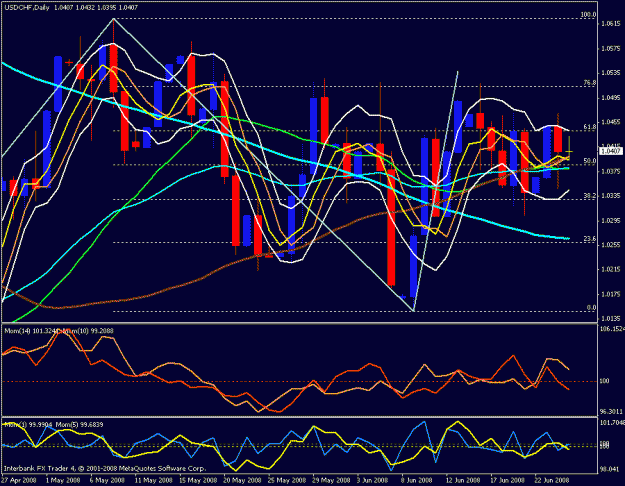Click lower momentum scale value 101.7048
Viewport: 625px width, 486px height.
[x=612, y=423]
